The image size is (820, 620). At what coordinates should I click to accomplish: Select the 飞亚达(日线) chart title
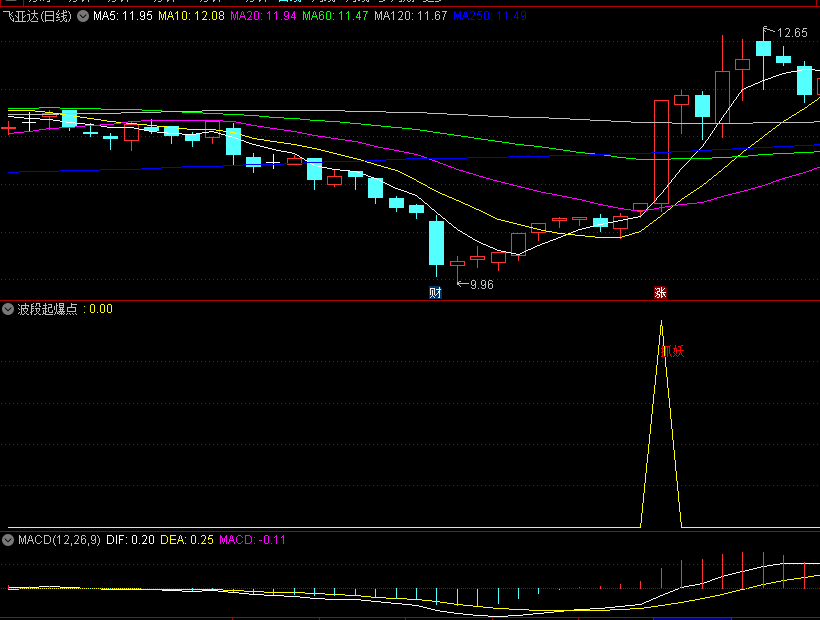click(37, 16)
